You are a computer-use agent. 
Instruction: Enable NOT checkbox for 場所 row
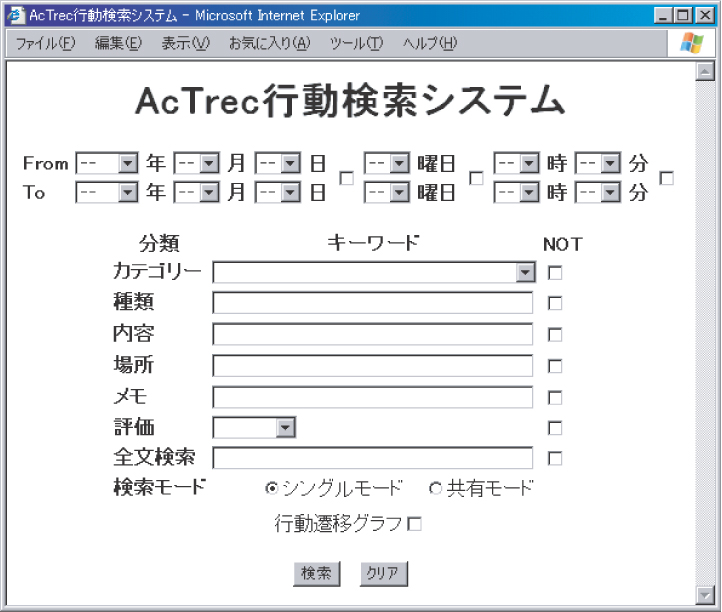click(555, 366)
